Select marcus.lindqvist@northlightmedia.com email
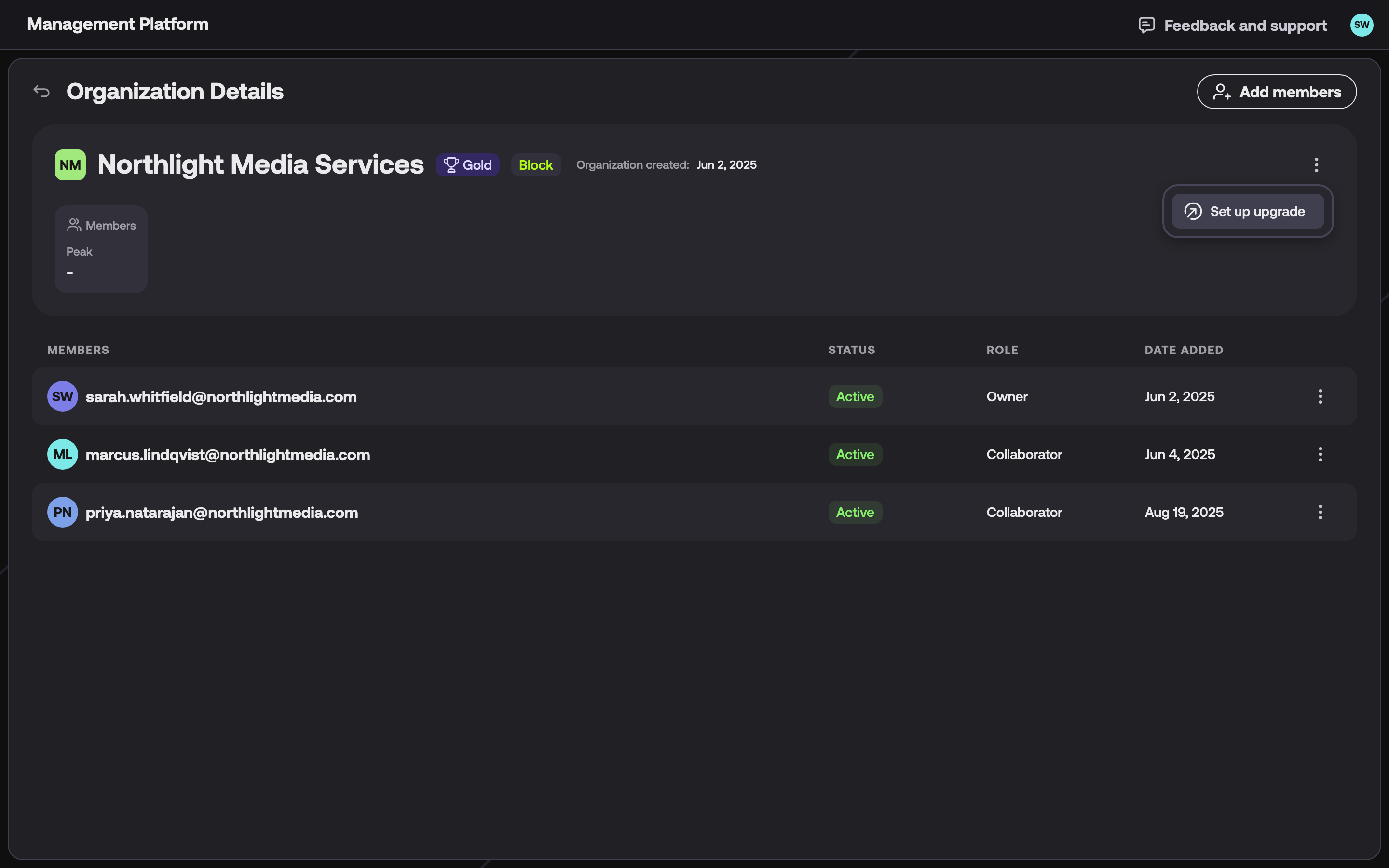The height and width of the screenshot is (868, 1389). [x=228, y=455]
